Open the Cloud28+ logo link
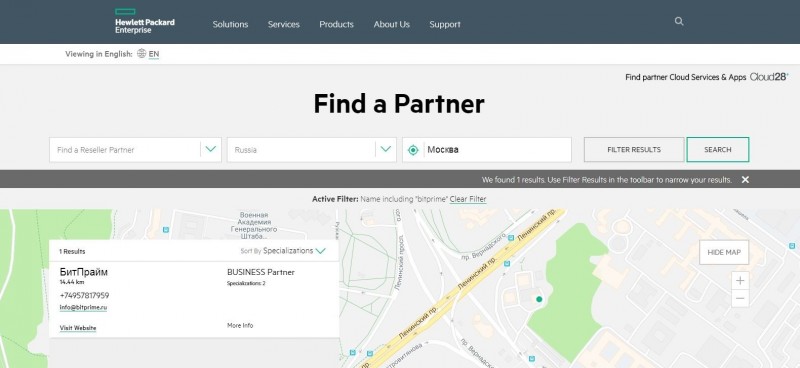 [769, 77]
